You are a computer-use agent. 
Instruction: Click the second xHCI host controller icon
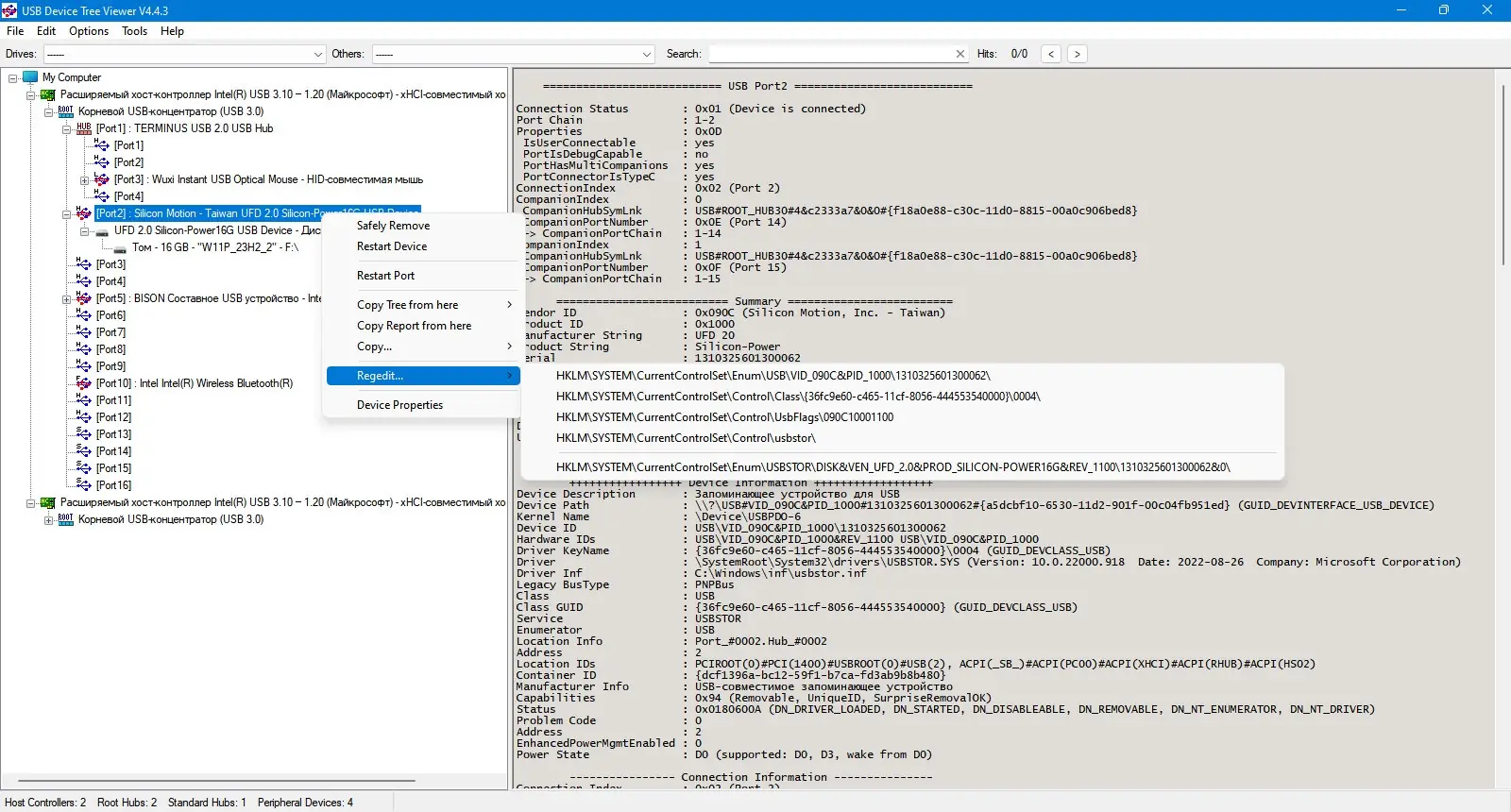pos(47,502)
